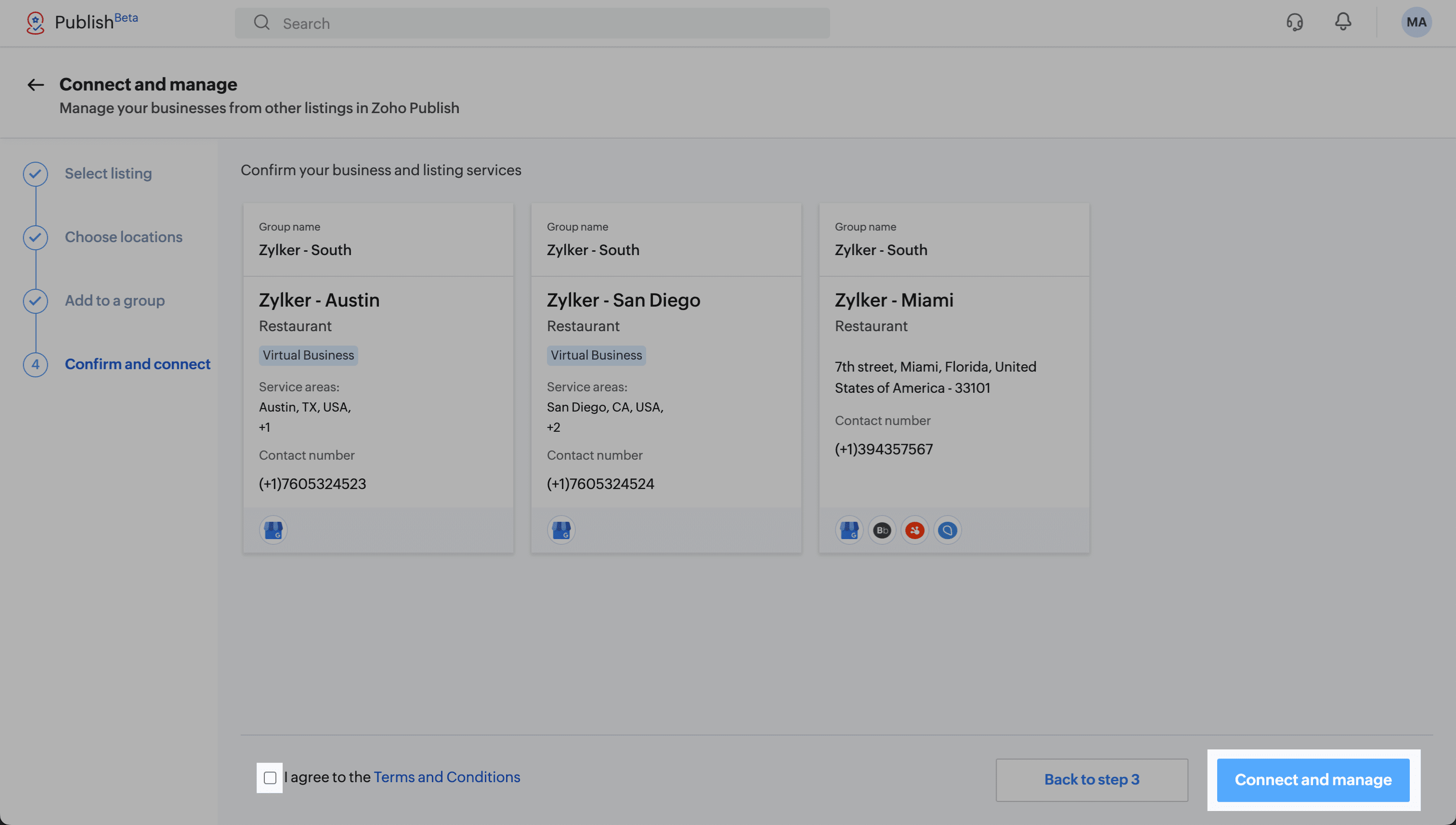Click the Zylker - San Diego card title
Image resolution: width=1456 pixels, height=825 pixels.
[624, 300]
